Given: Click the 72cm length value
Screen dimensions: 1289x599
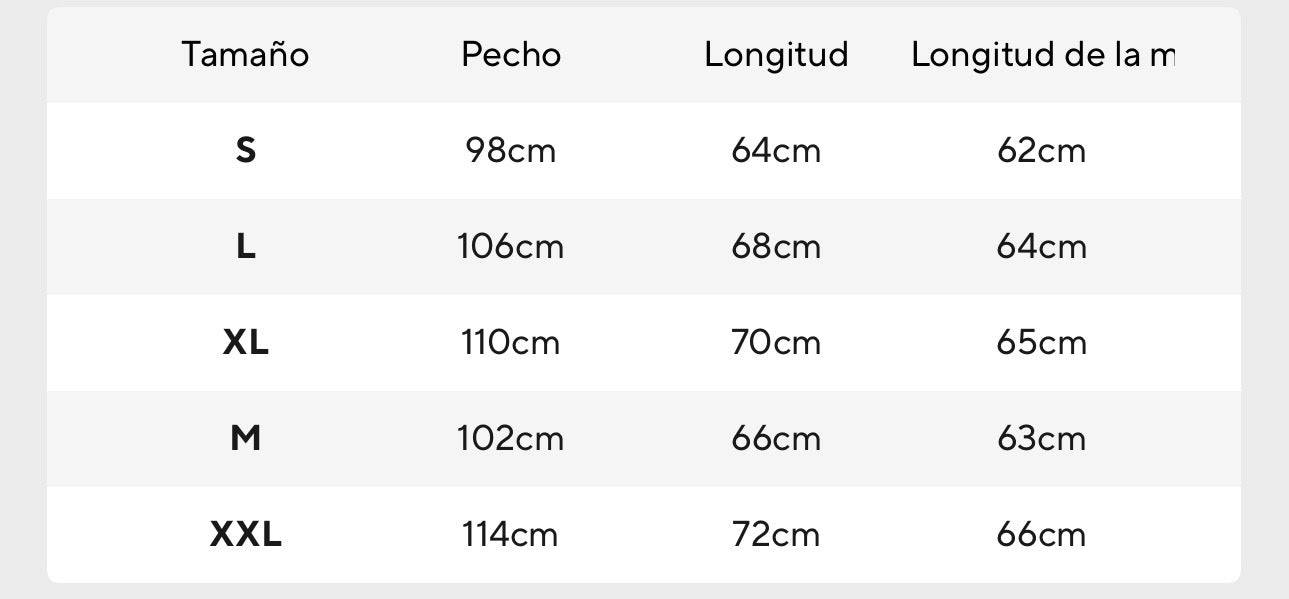Looking at the screenshot, I should [776, 535].
